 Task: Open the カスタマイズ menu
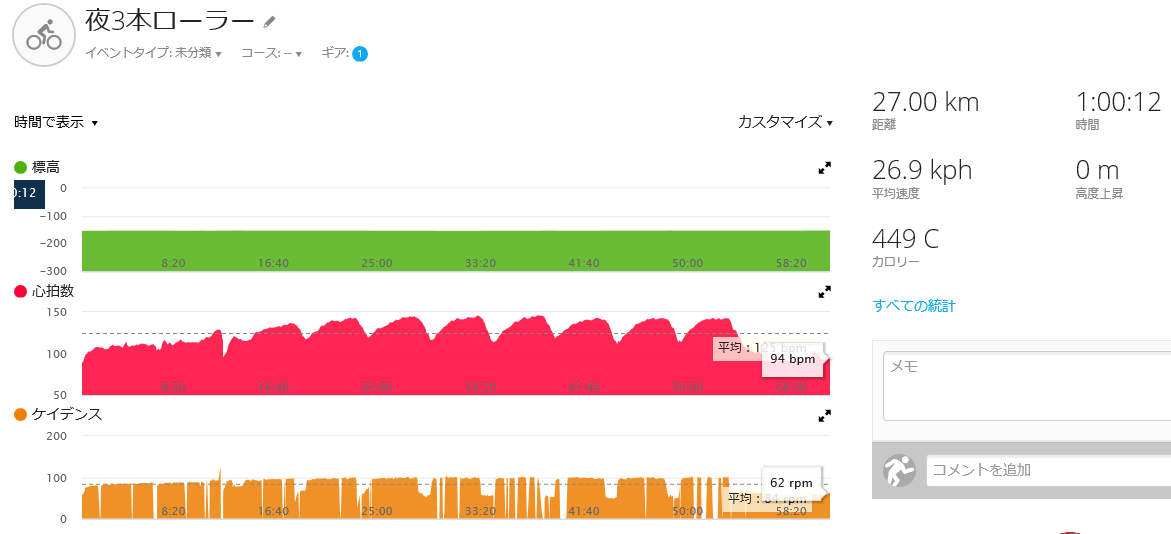785,122
